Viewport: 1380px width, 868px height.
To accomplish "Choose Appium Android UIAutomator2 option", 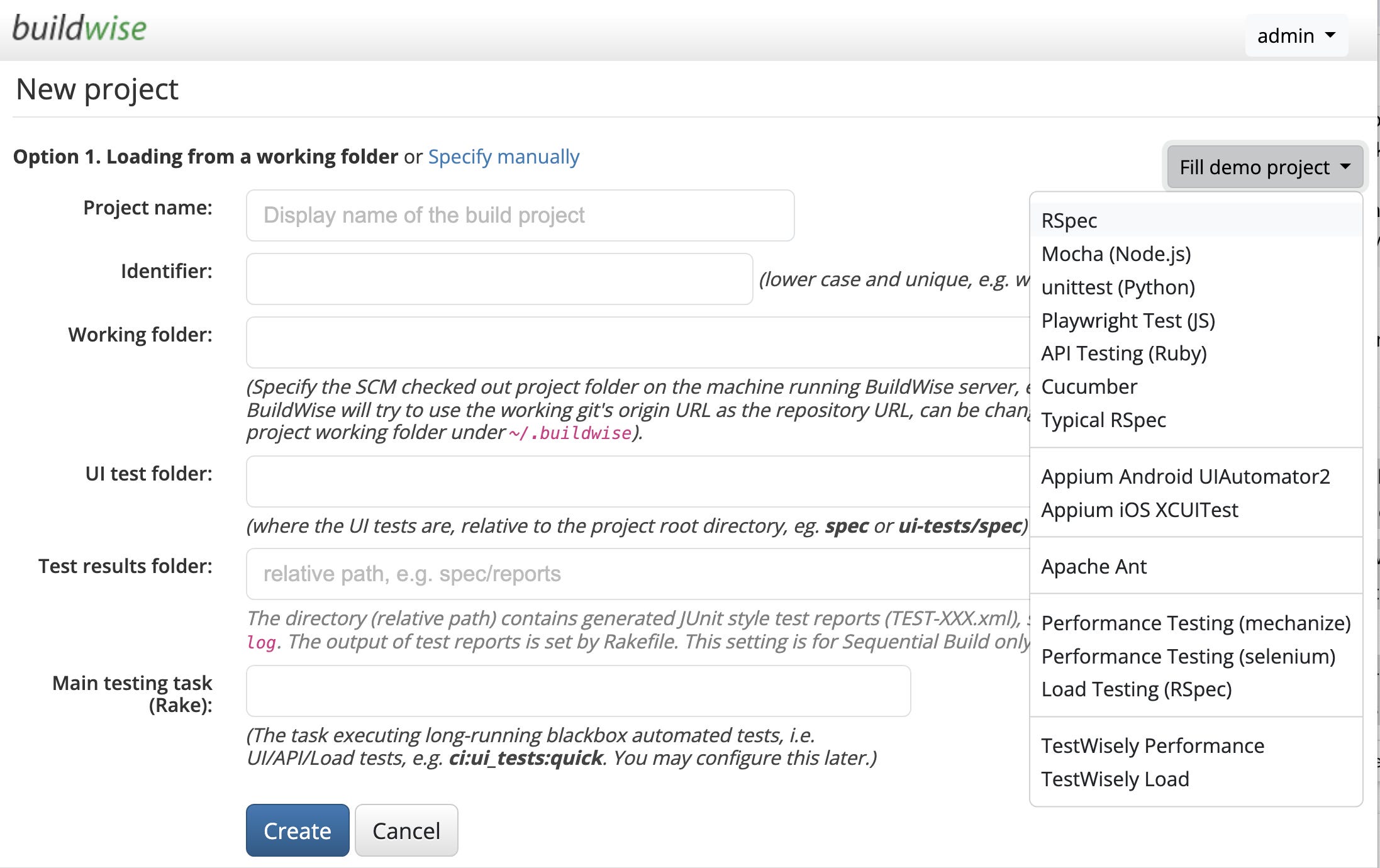I will (x=1185, y=477).
